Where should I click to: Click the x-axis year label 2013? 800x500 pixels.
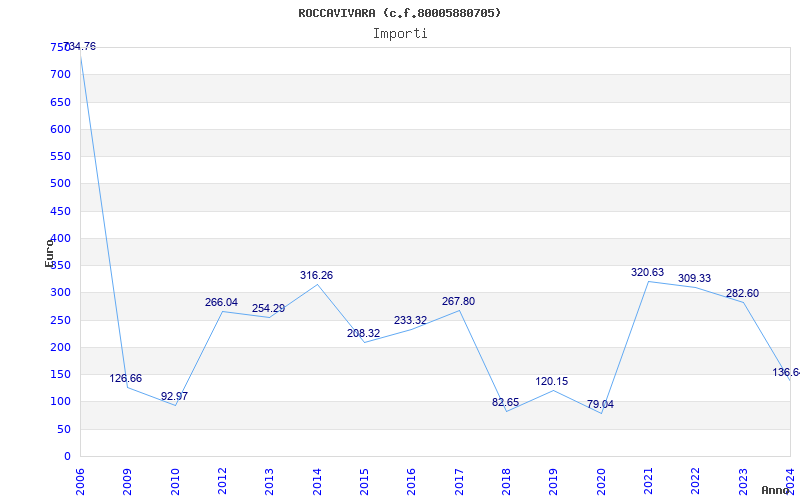[269, 481]
